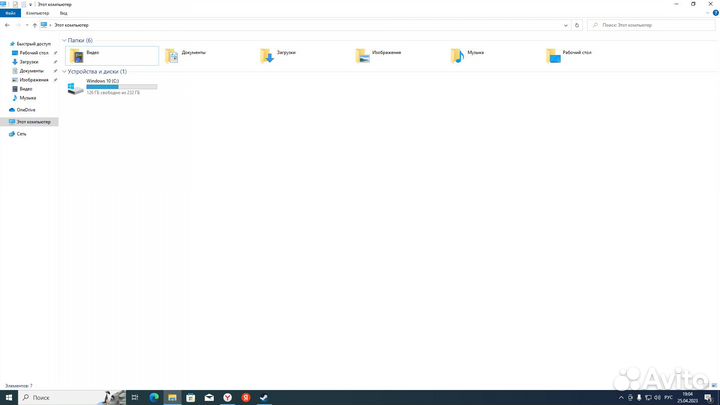
Task: Select Рабочий стол in the sidebar
Action: [x=31, y=53]
